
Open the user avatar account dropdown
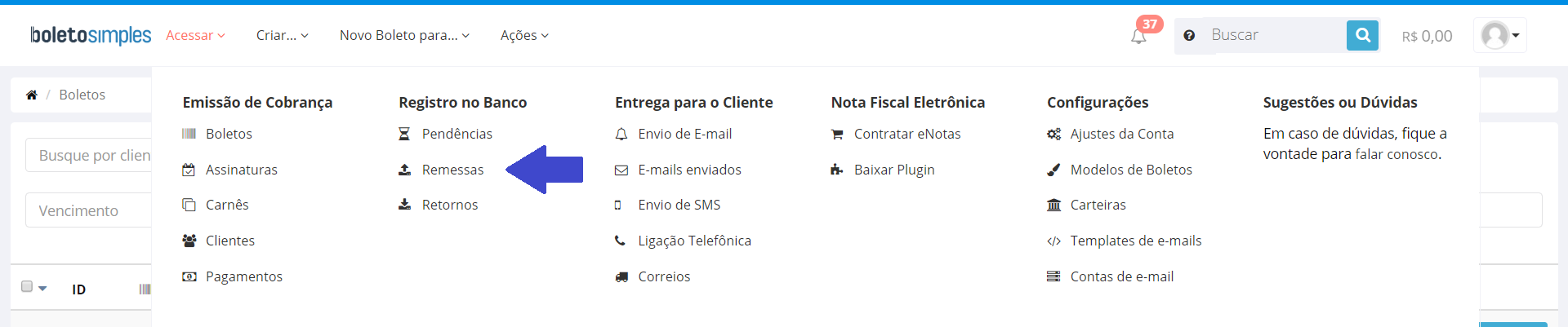pyautogui.click(x=1500, y=35)
